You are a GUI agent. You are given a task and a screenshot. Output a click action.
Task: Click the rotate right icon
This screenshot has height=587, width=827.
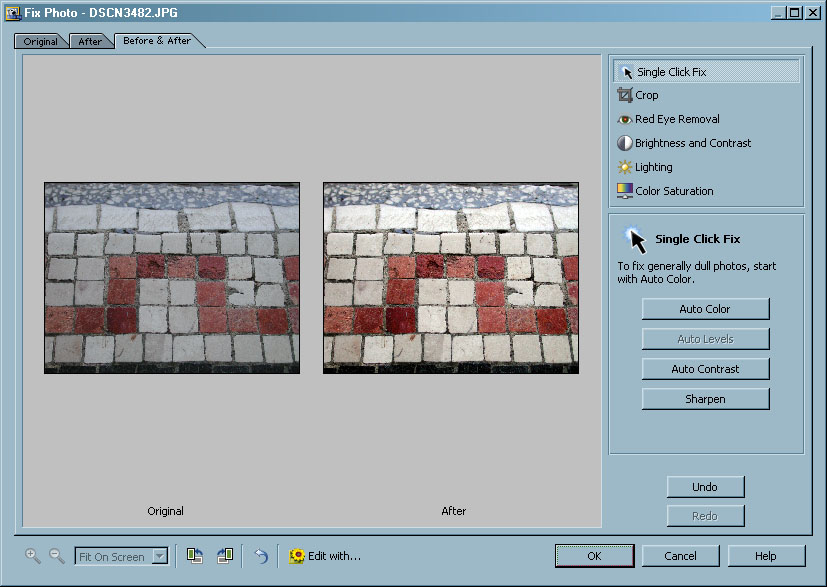point(224,556)
